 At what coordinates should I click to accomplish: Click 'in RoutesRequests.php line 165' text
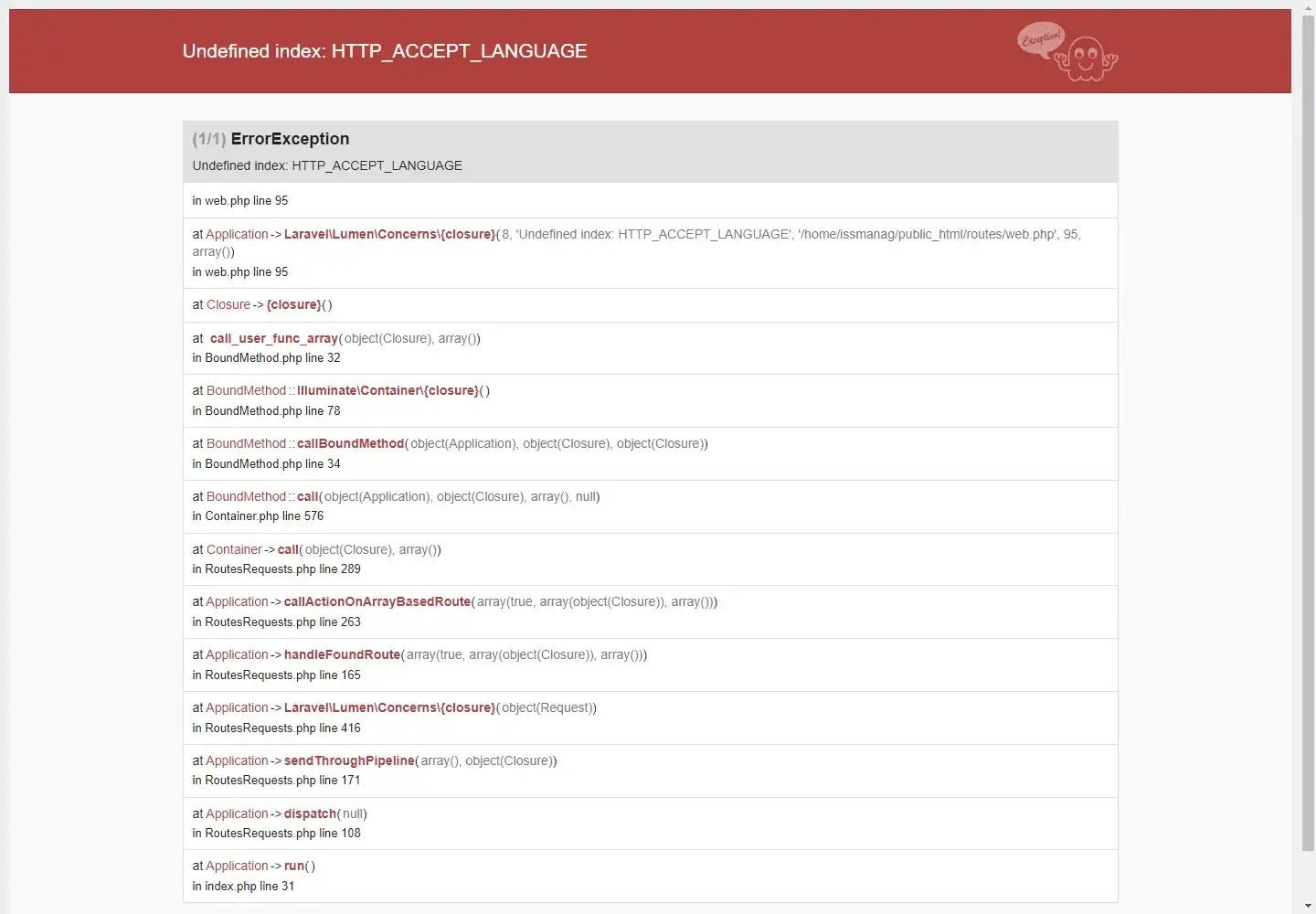(276, 675)
